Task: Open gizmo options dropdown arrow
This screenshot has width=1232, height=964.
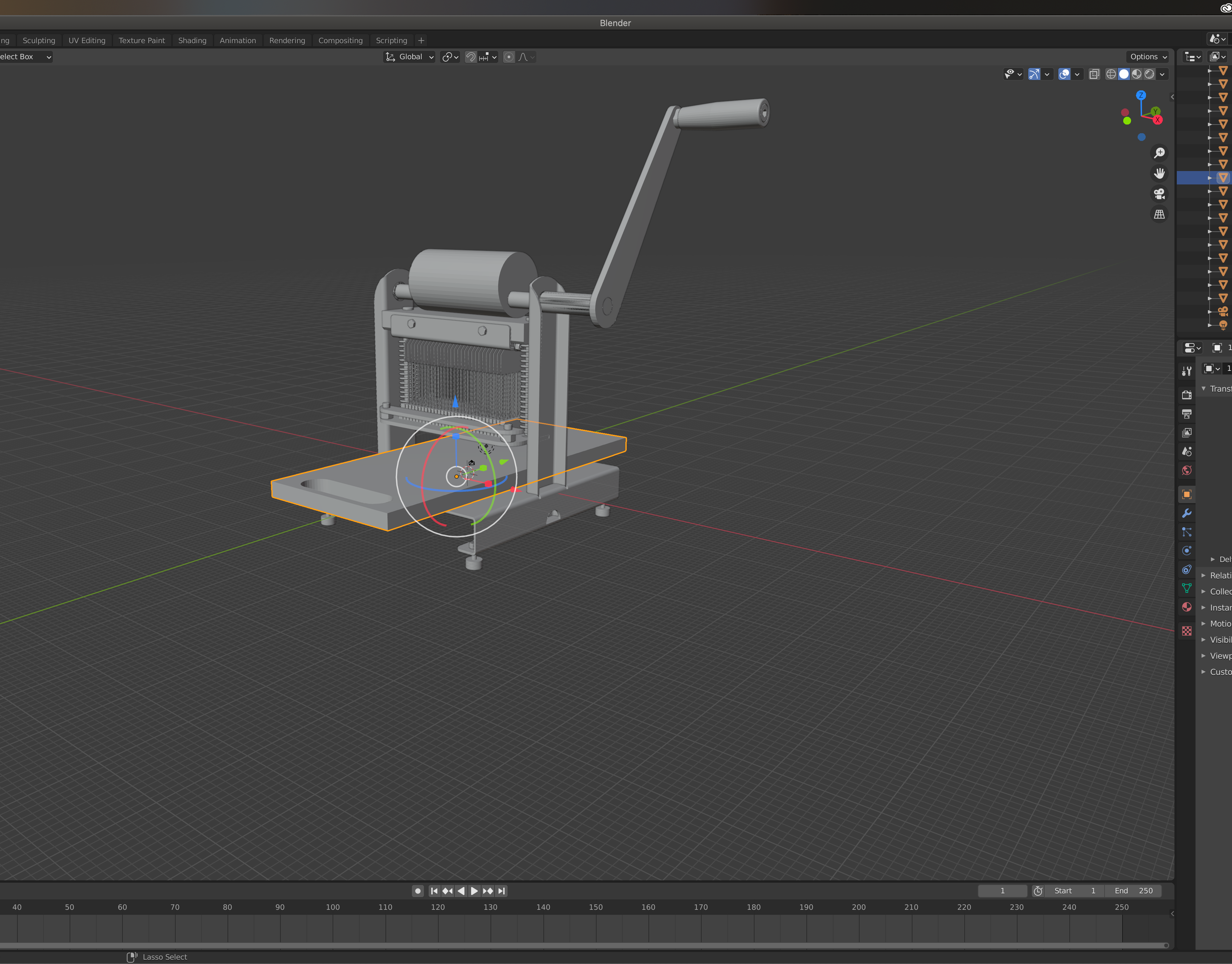Action: (x=1047, y=74)
